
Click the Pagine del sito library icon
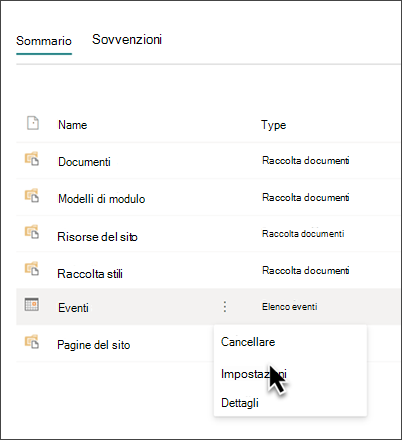32,342
